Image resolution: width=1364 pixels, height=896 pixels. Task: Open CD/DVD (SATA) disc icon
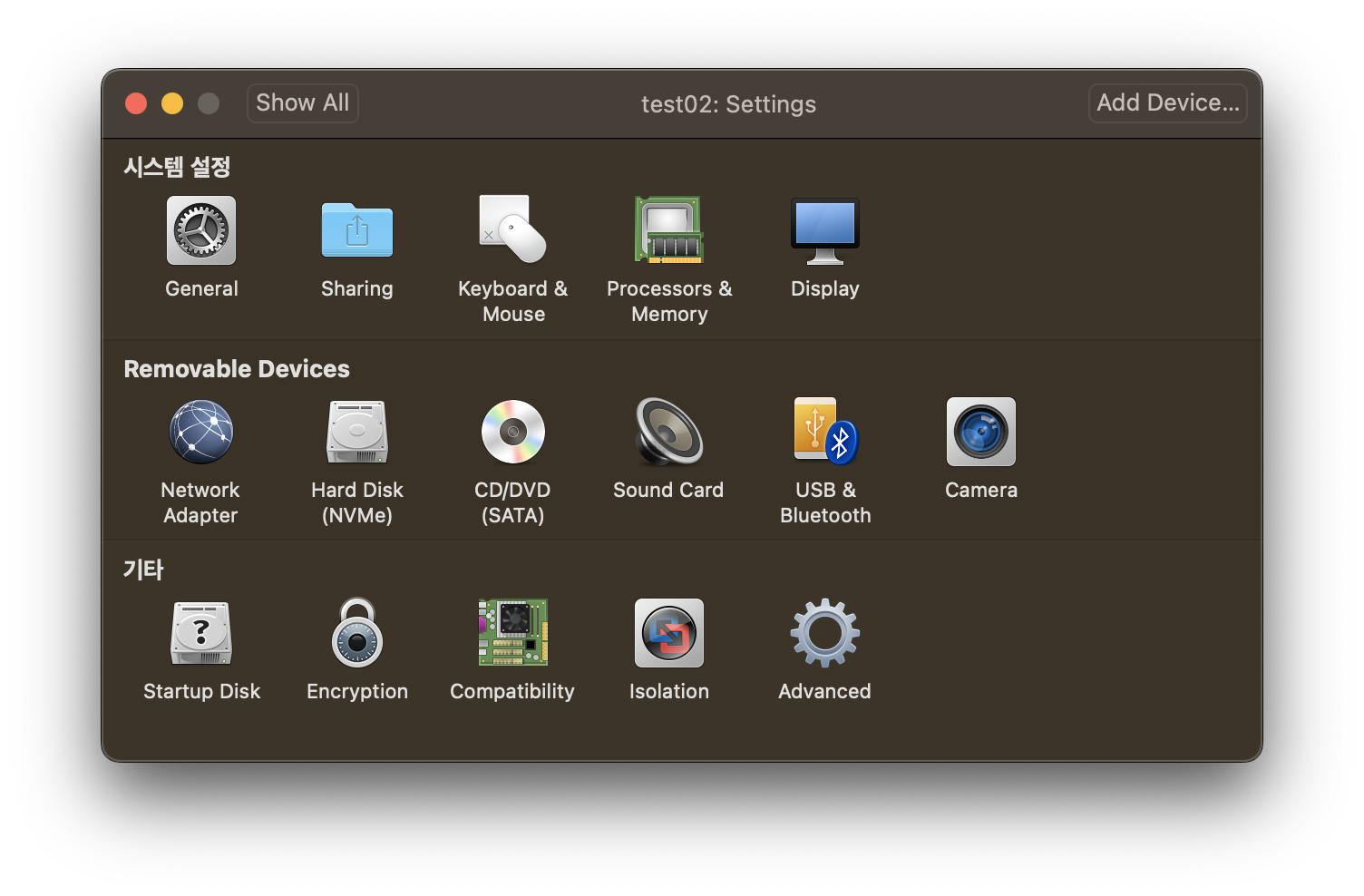(513, 432)
